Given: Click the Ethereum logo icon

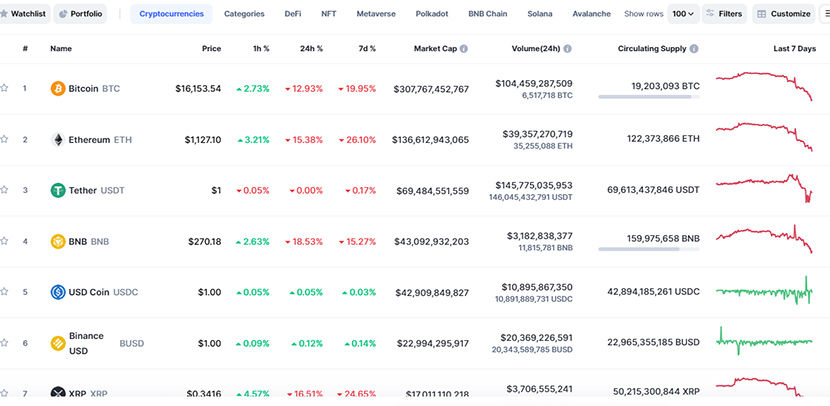Looking at the screenshot, I should point(58,140).
